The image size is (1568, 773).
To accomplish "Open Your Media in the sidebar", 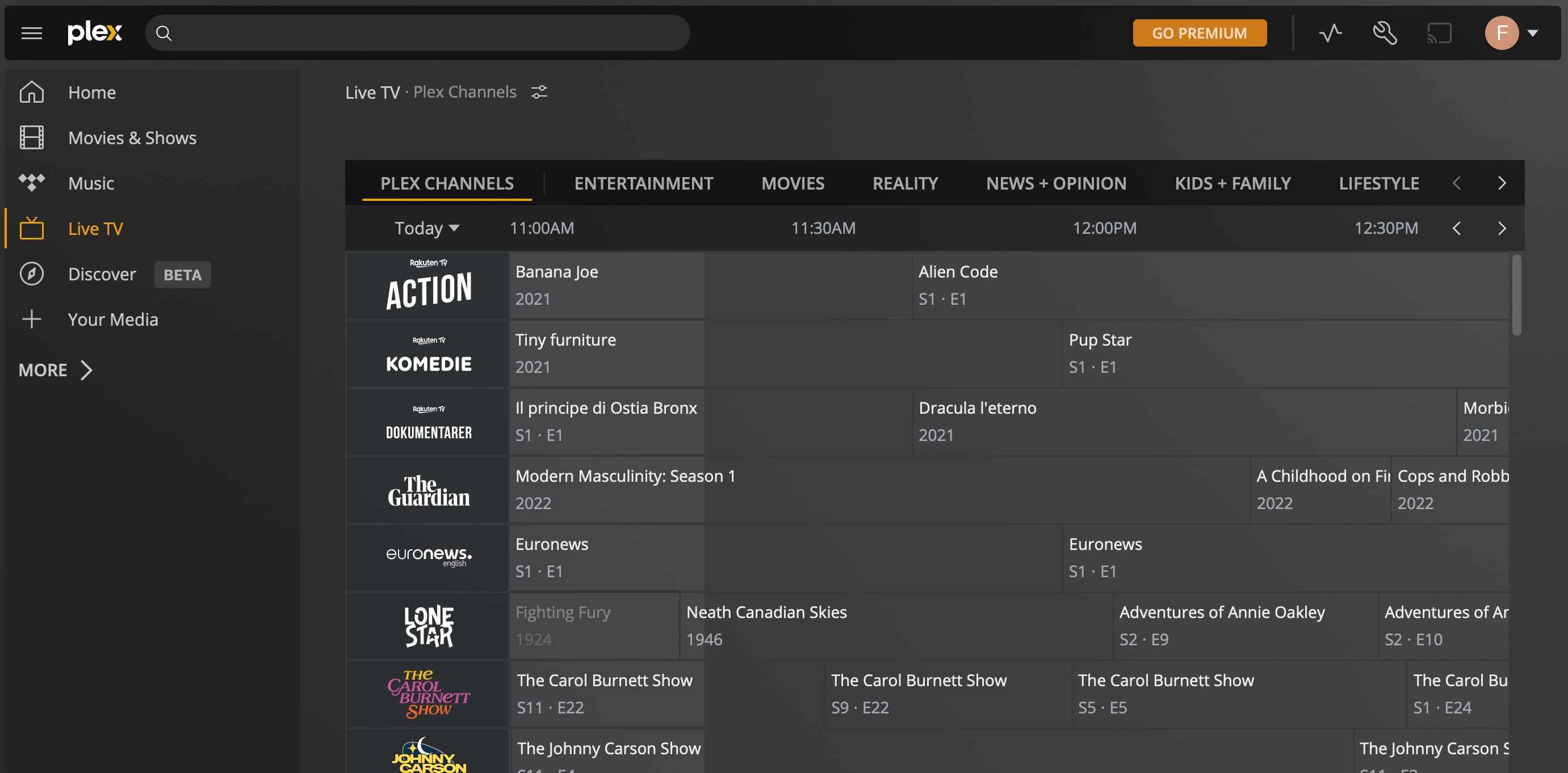I will tap(112, 320).
